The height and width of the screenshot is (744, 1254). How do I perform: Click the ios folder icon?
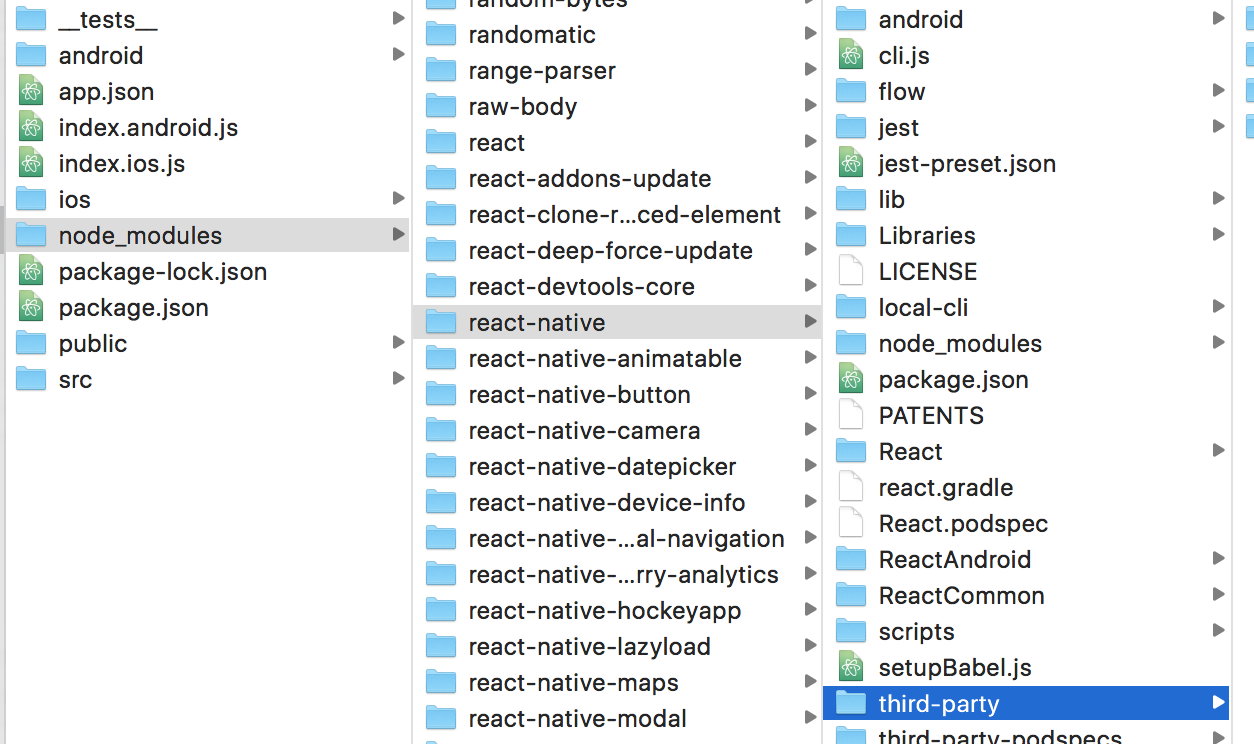point(31,200)
